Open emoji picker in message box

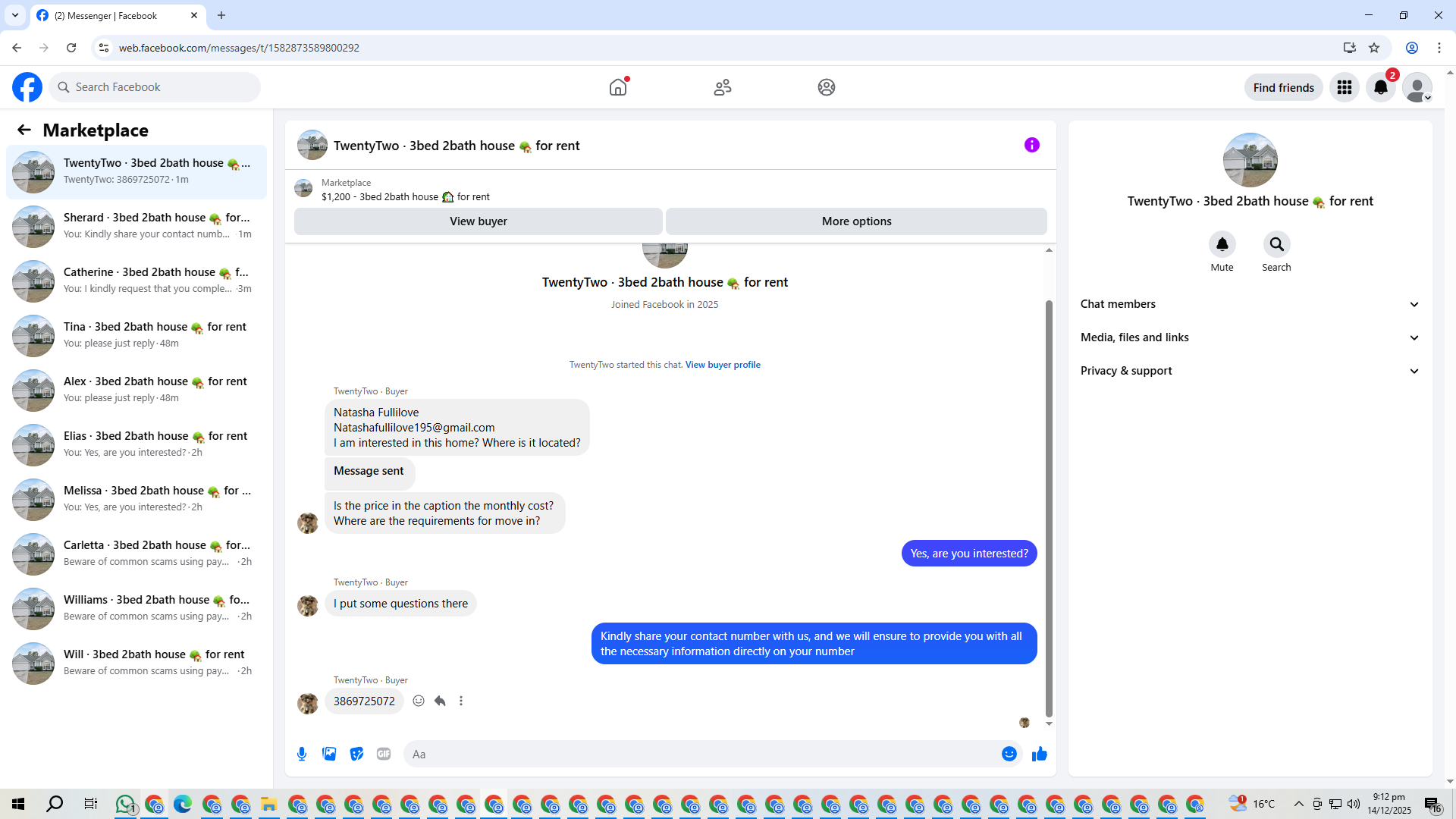(1009, 754)
